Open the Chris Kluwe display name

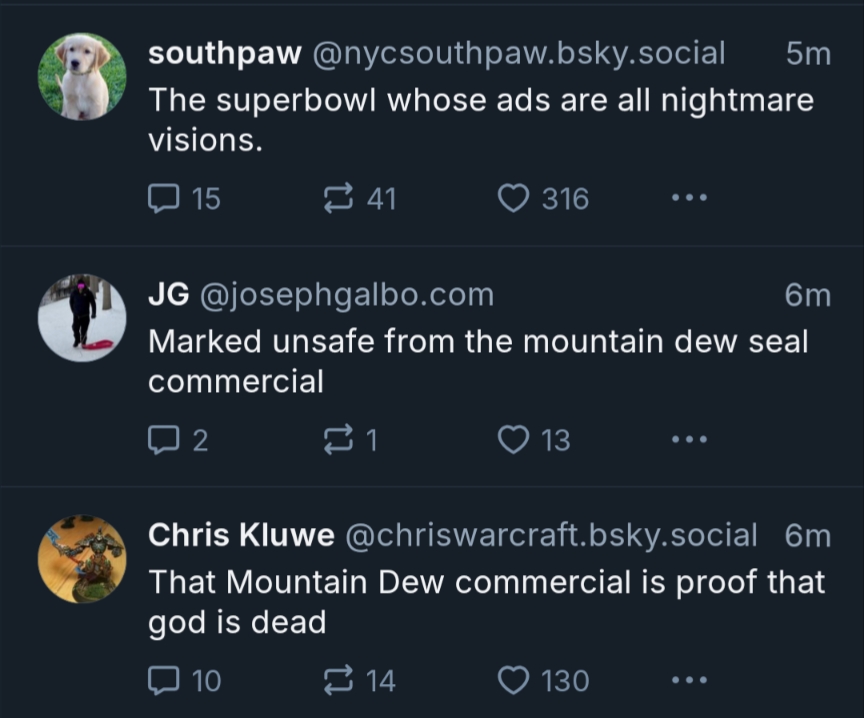[x=241, y=536]
